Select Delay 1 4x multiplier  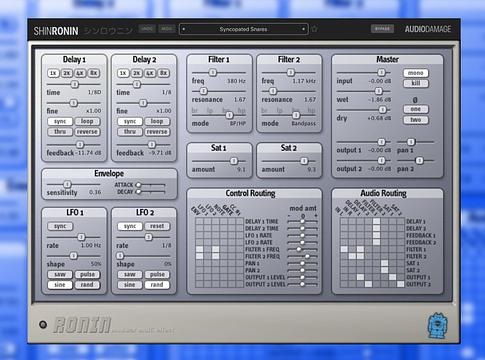[x=80, y=73]
